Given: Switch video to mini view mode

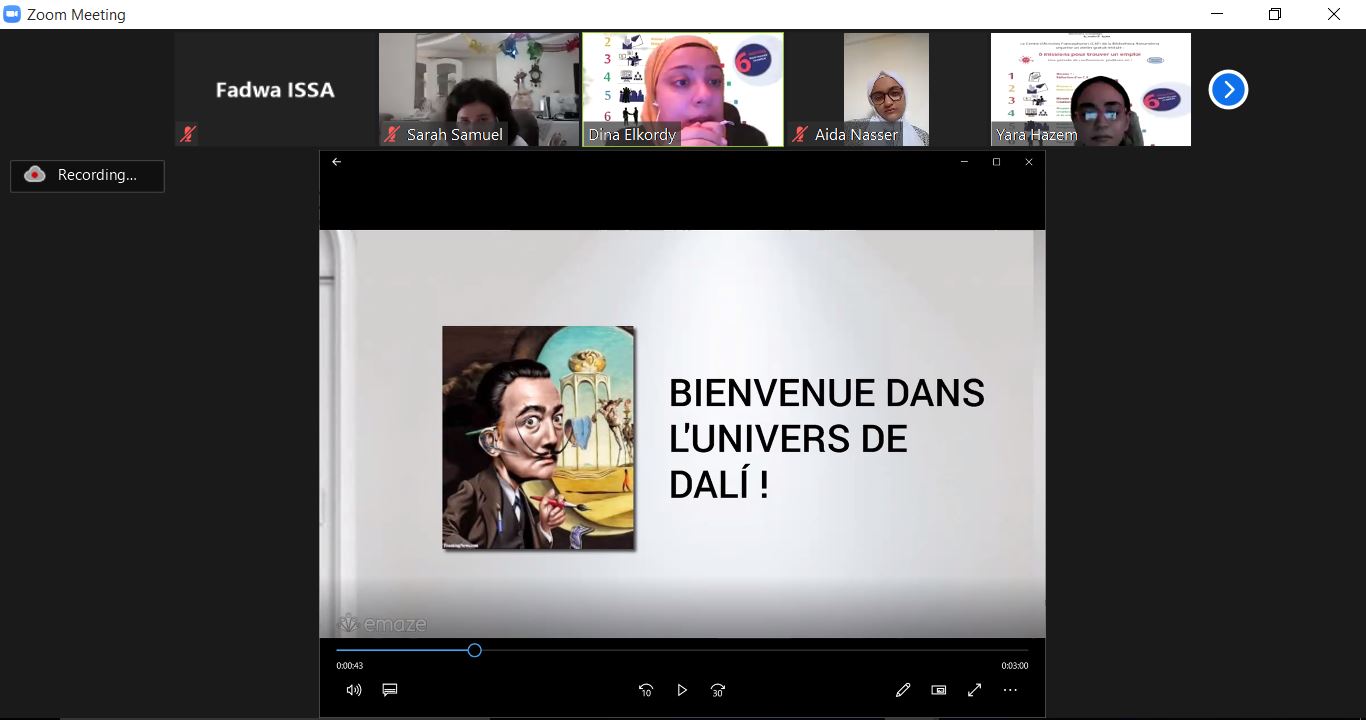Looking at the screenshot, I should 939,690.
